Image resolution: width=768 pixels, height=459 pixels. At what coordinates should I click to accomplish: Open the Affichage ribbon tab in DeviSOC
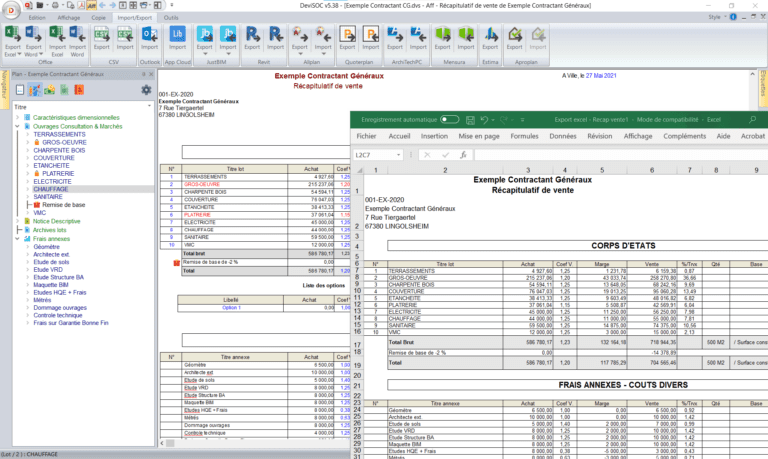pos(69,17)
